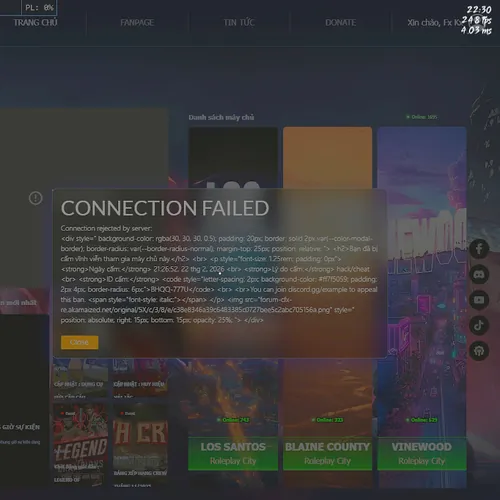Go to Trang Chủ menu item
500x500 pixels.
pos(35,23)
